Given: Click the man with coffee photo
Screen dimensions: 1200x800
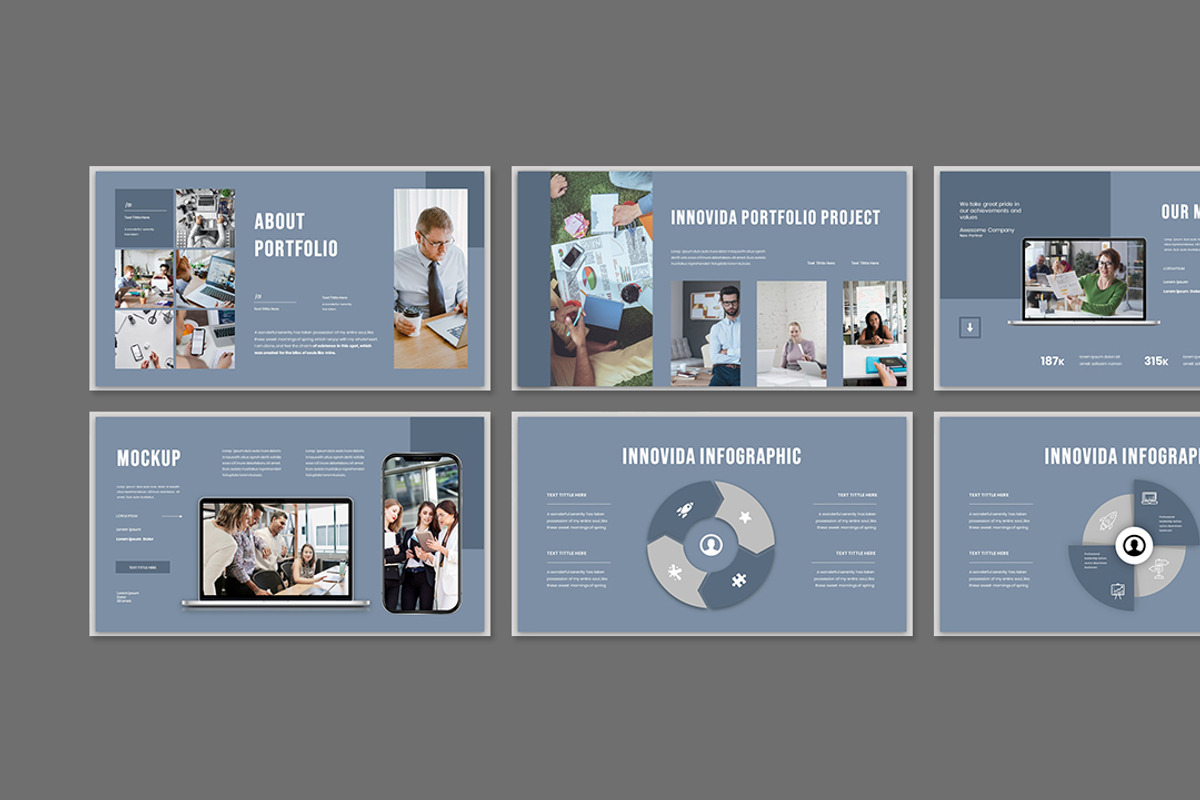Looking at the screenshot, I should pyautogui.click(x=430, y=278).
